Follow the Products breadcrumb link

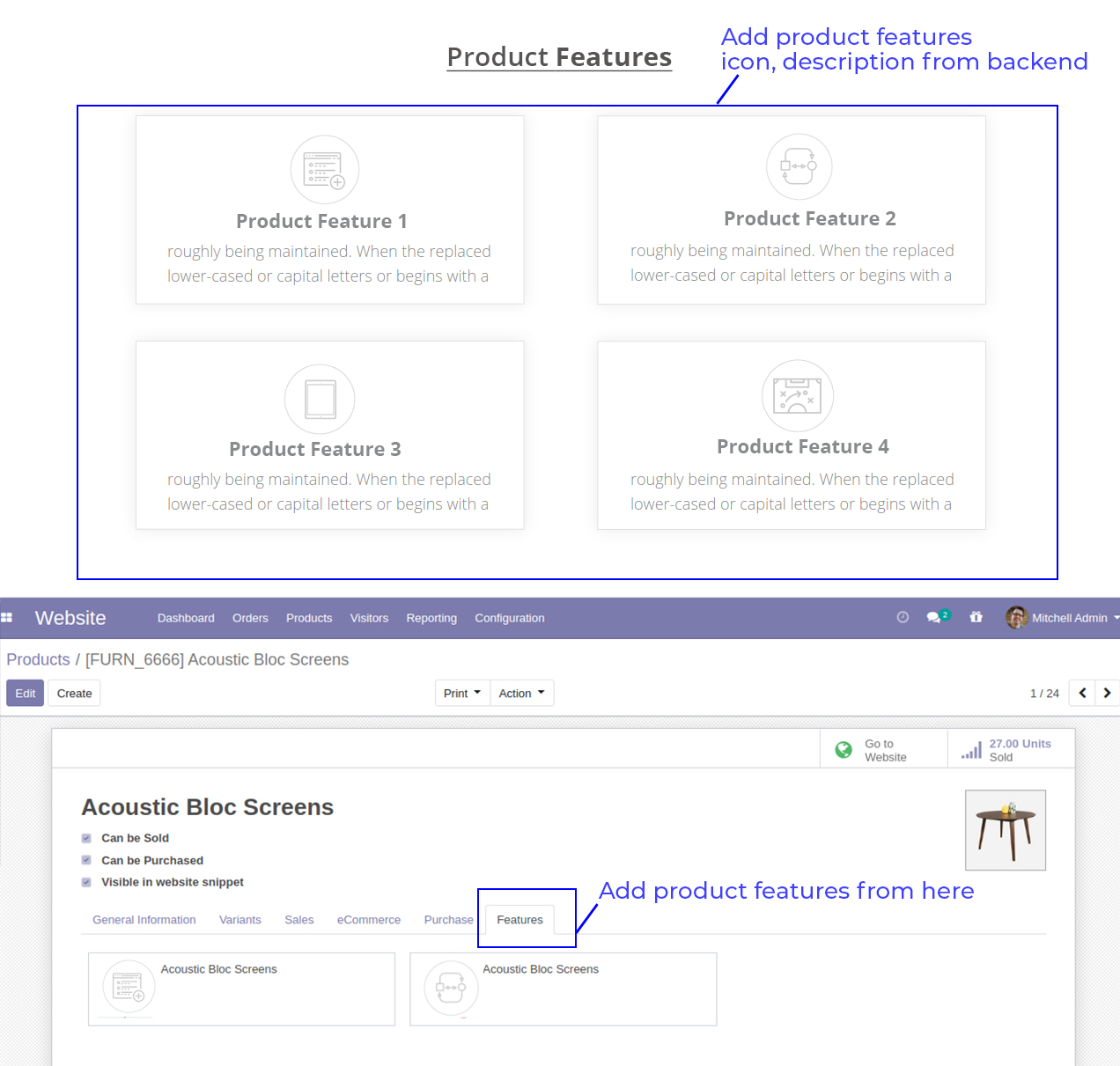(38, 659)
